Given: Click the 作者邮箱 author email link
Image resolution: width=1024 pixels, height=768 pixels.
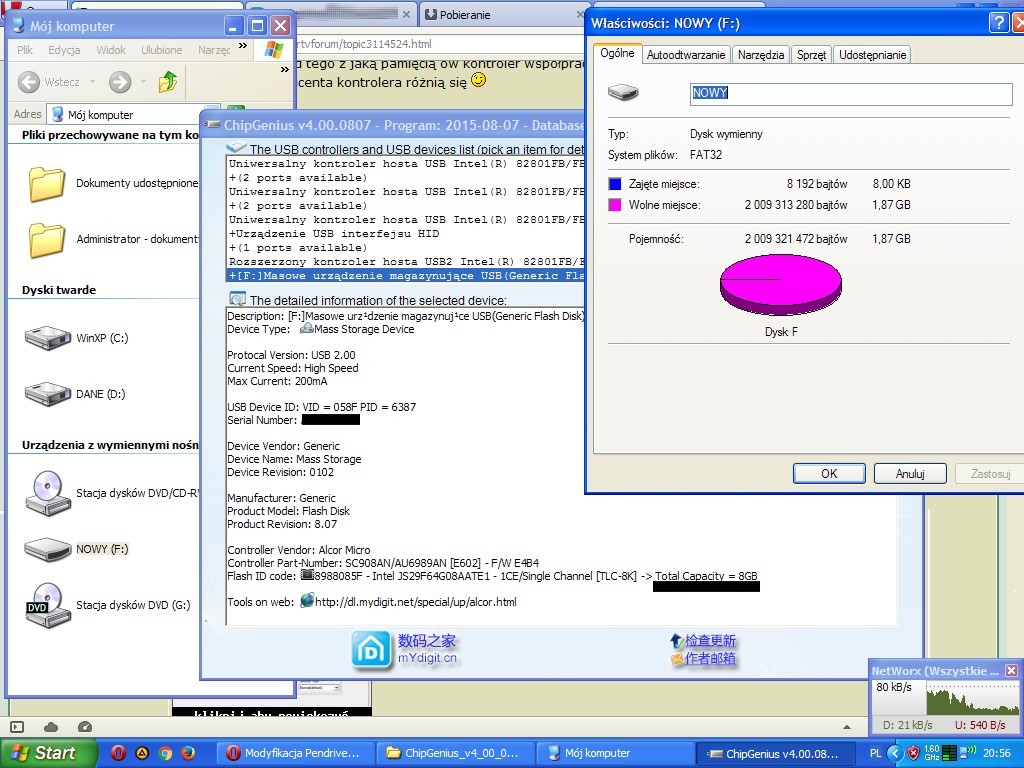Looking at the screenshot, I should [x=710, y=658].
